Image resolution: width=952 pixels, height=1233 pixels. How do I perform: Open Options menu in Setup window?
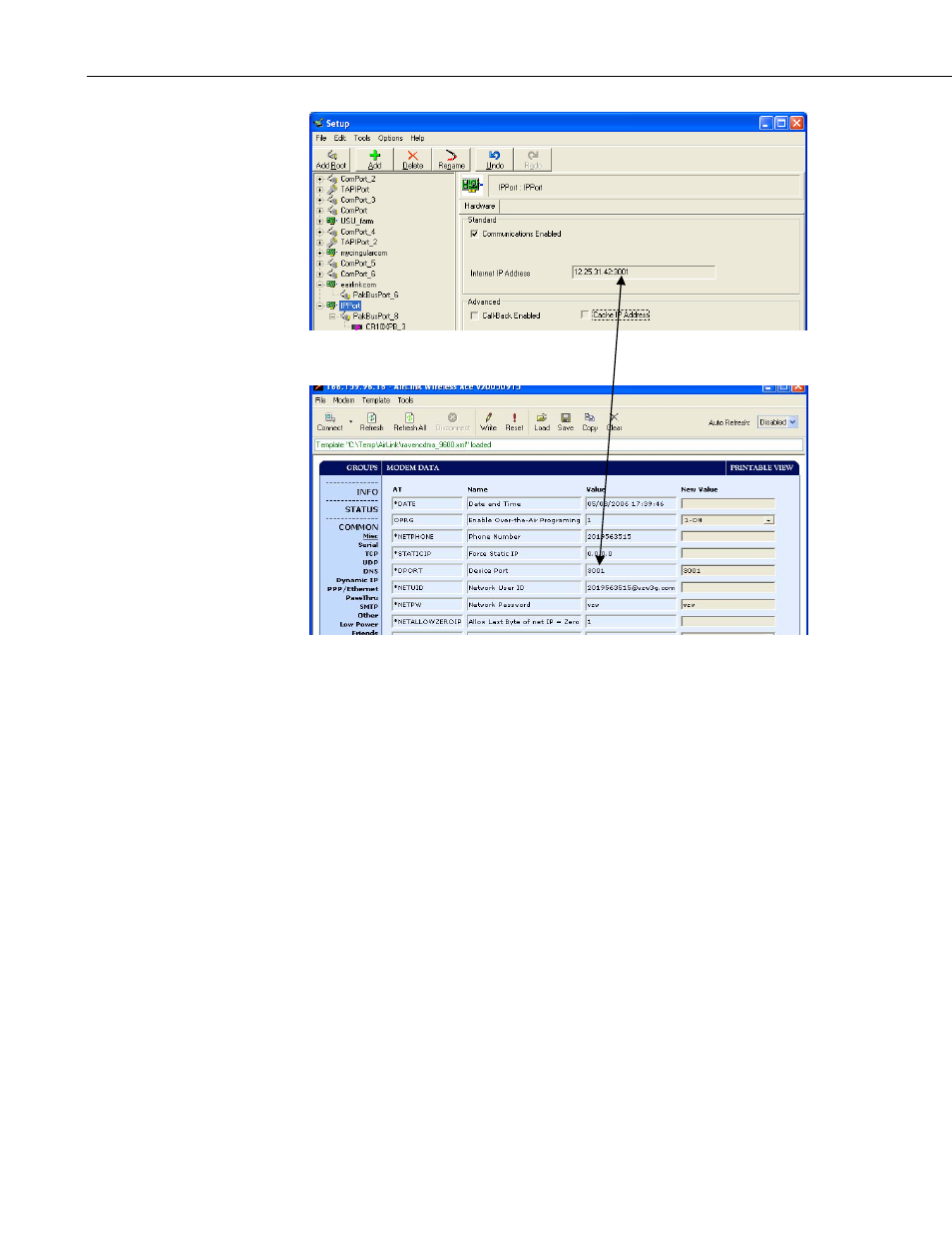(x=390, y=138)
